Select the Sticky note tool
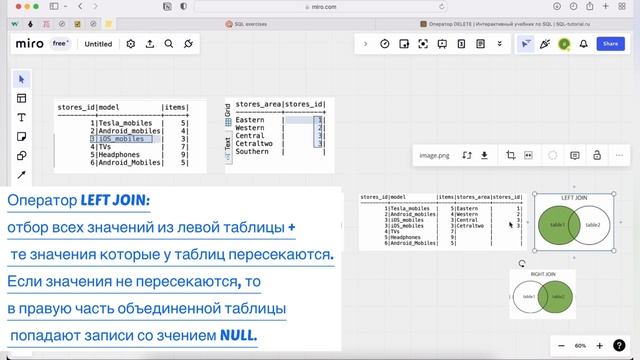Image resolution: width=640 pixels, height=360 pixels. 22,136
